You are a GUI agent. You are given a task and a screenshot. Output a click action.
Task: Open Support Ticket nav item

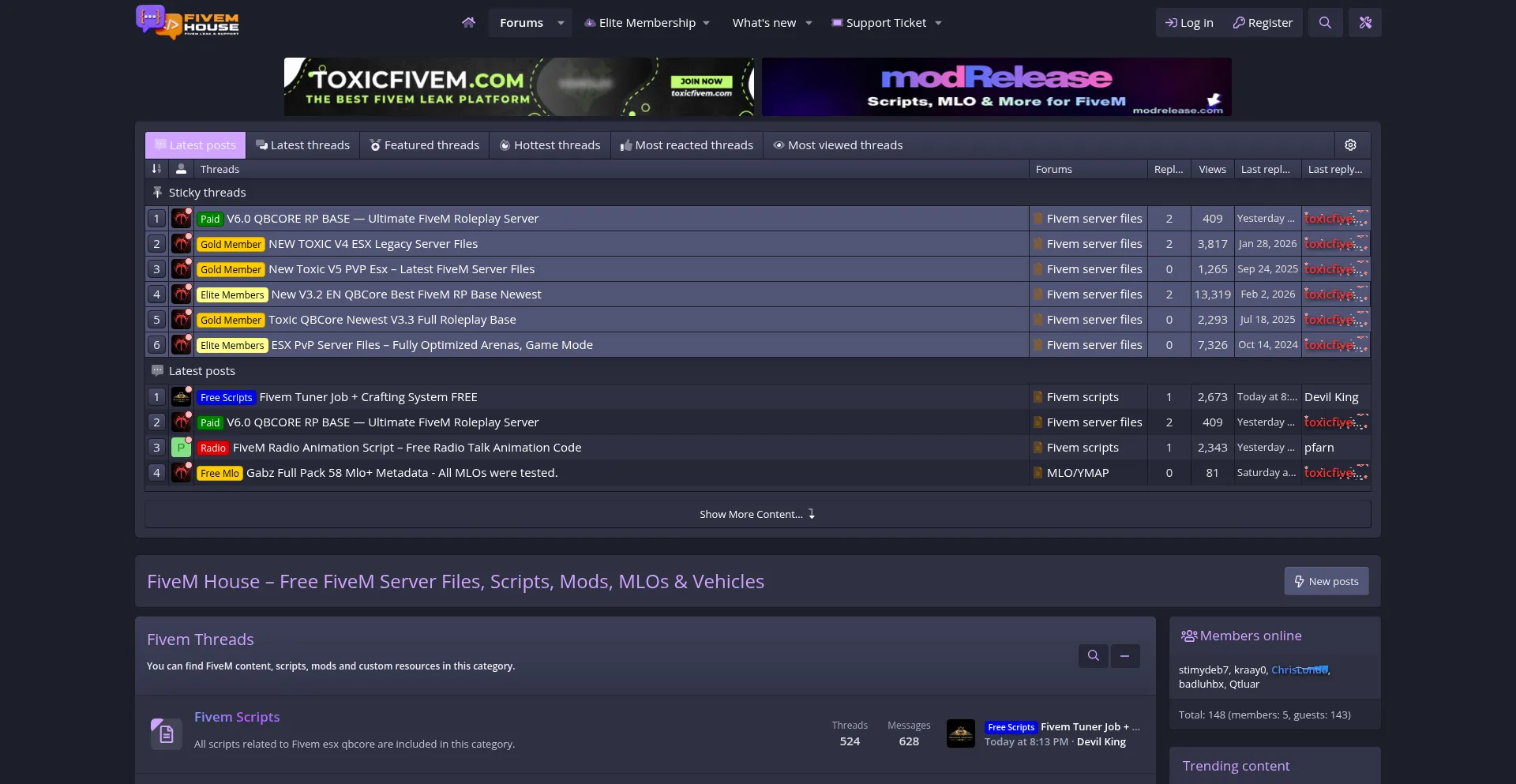[878, 23]
